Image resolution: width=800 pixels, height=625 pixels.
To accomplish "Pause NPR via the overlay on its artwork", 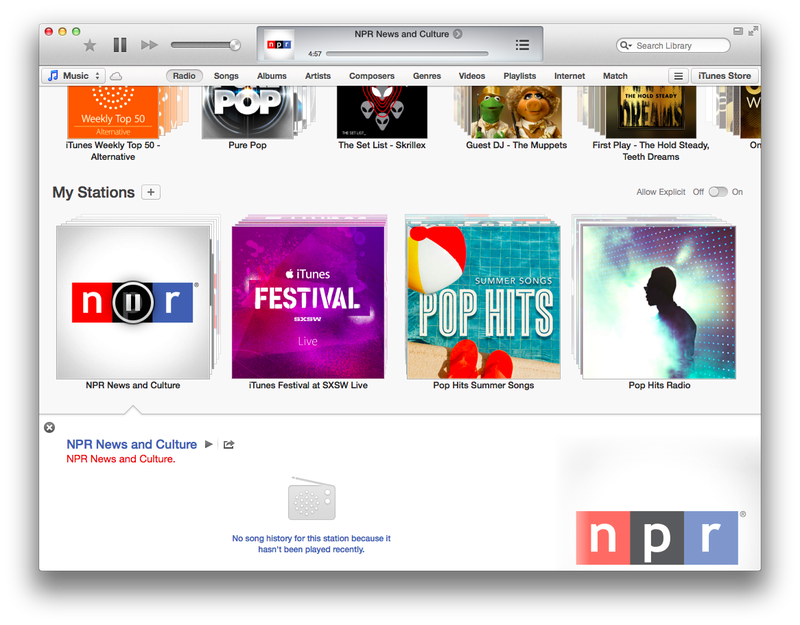I will [x=133, y=302].
